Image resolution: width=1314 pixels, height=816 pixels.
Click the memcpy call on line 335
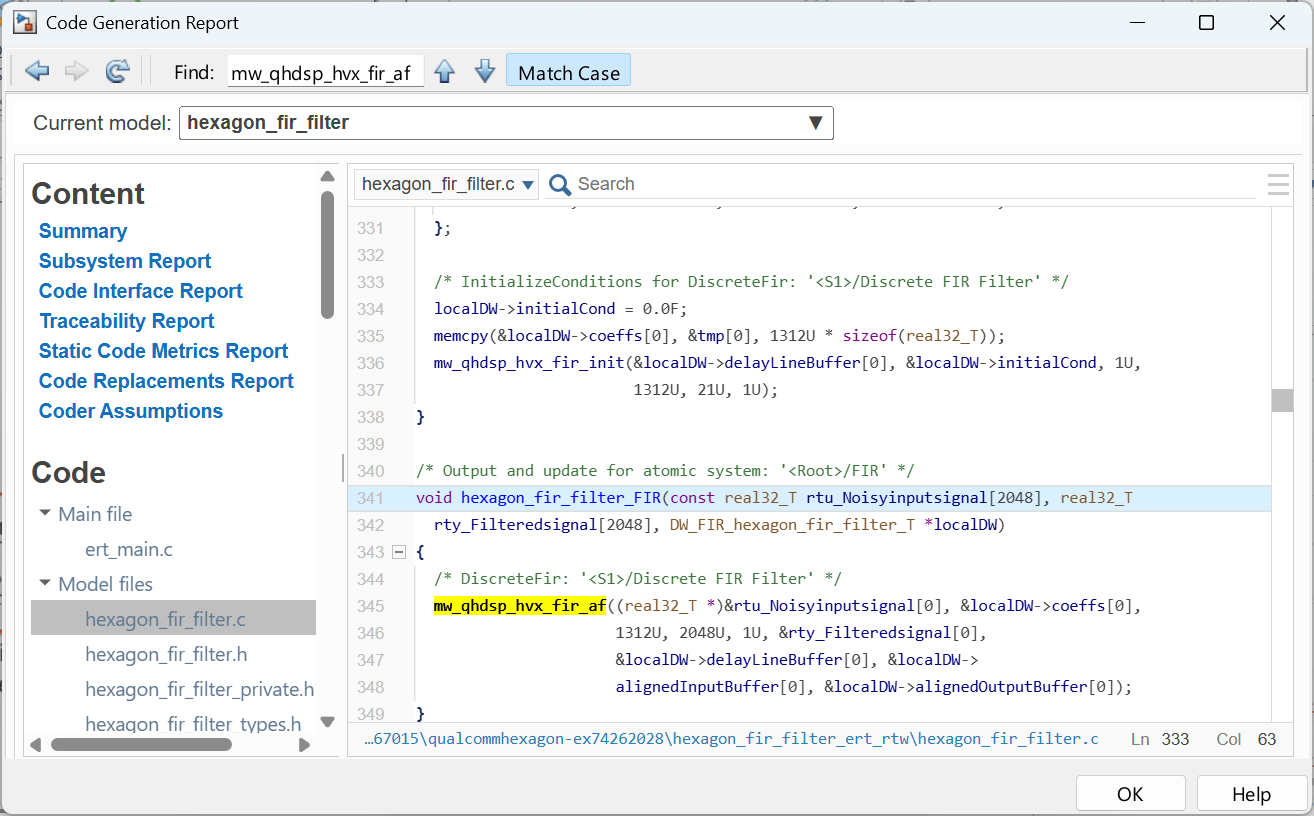pos(461,336)
